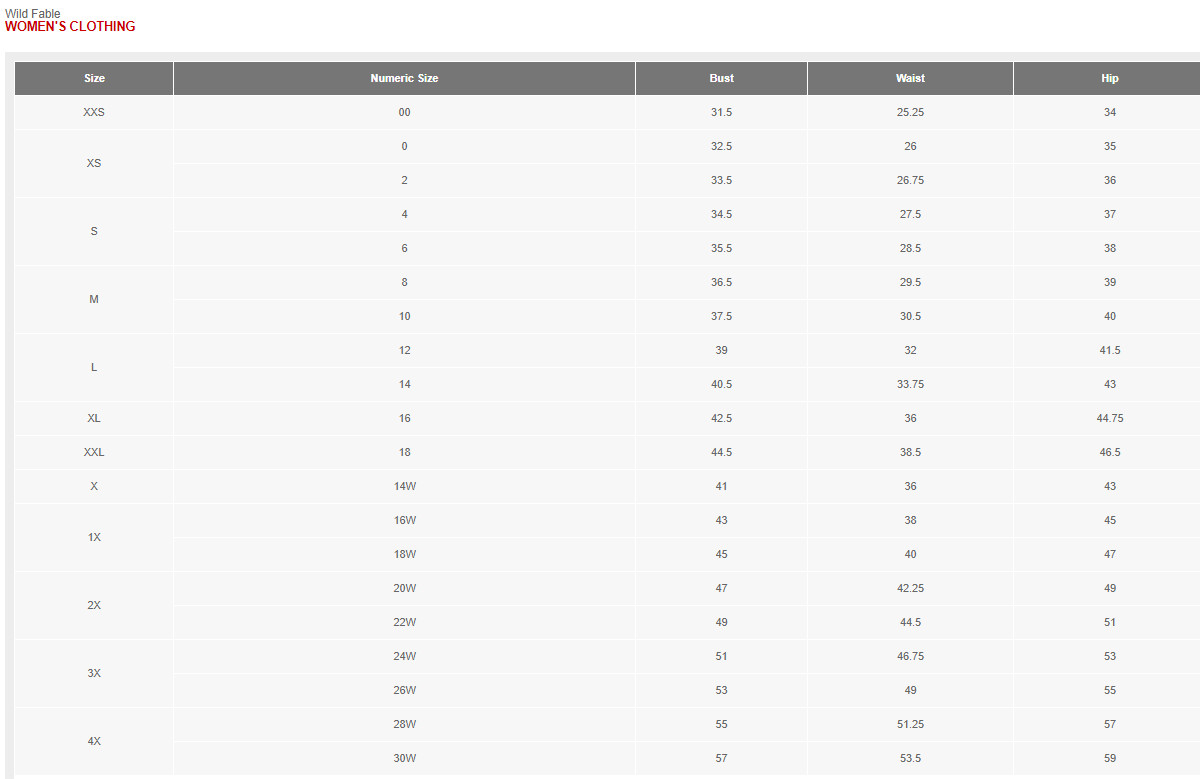Select the XS size cell
Image resolution: width=1200 pixels, height=779 pixels.
[x=94, y=163]
